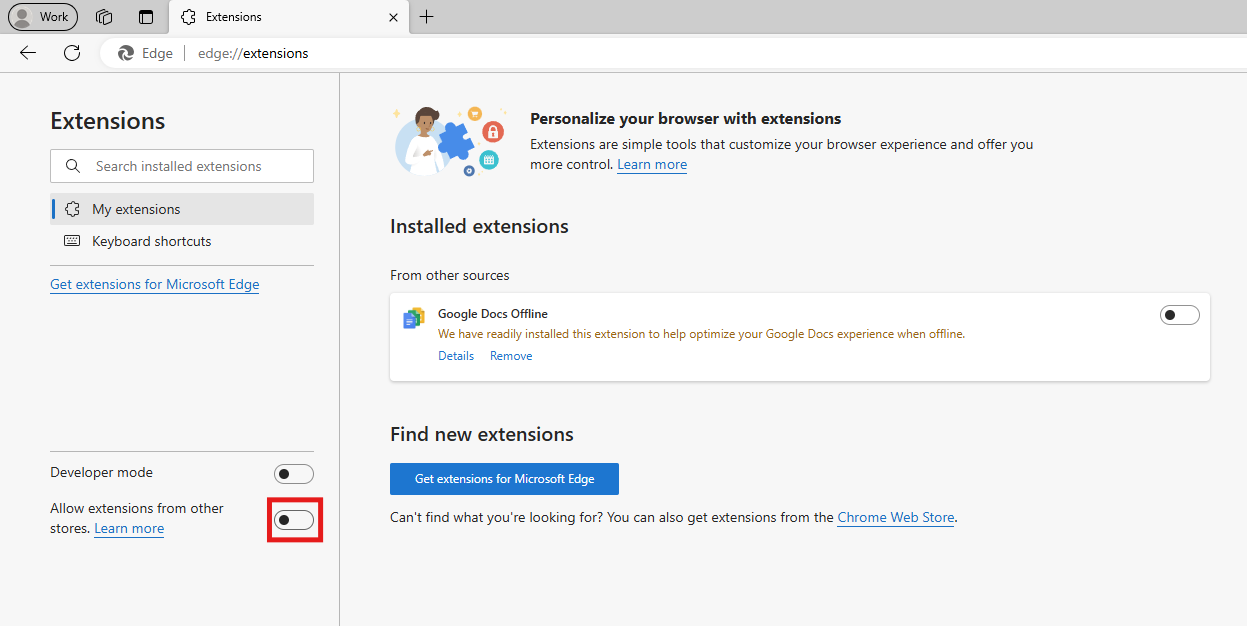Turn on Developer mode
1247x626 pixels.
(293, 474)
